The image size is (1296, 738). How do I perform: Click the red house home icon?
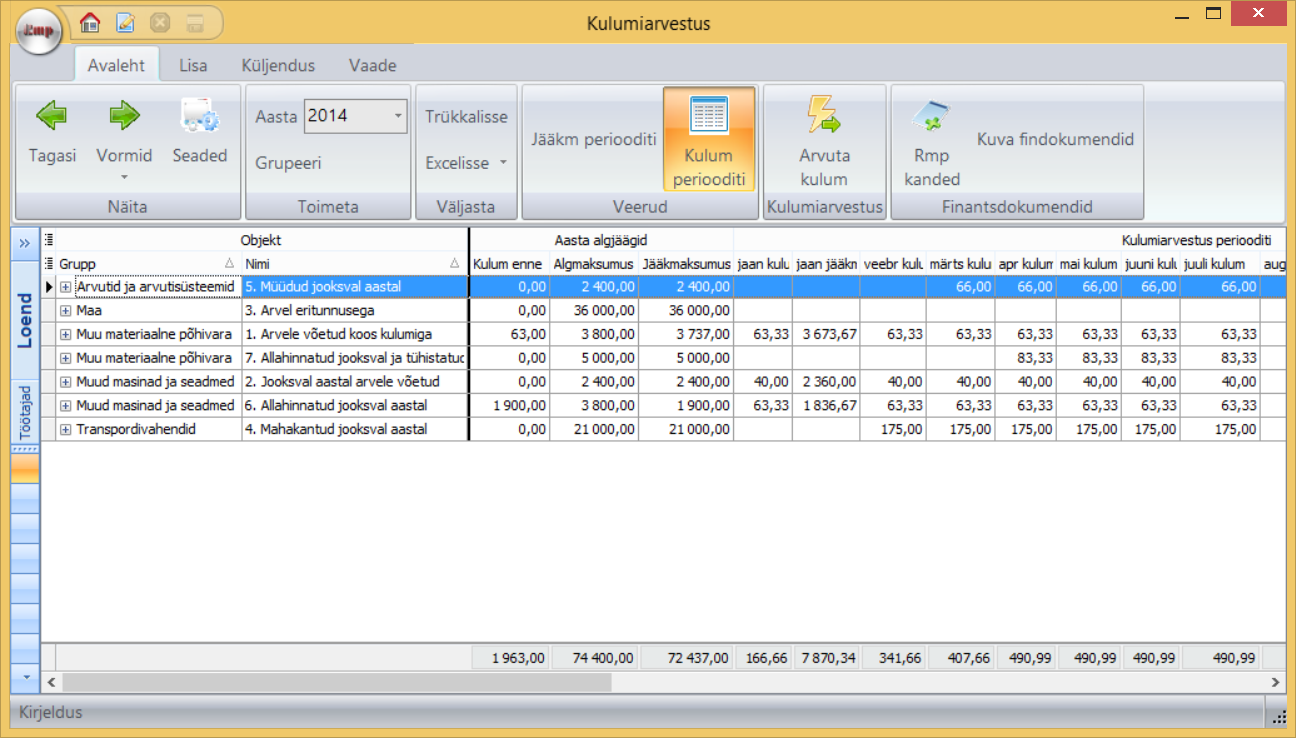pyautogui.click(x=90, y=22)
